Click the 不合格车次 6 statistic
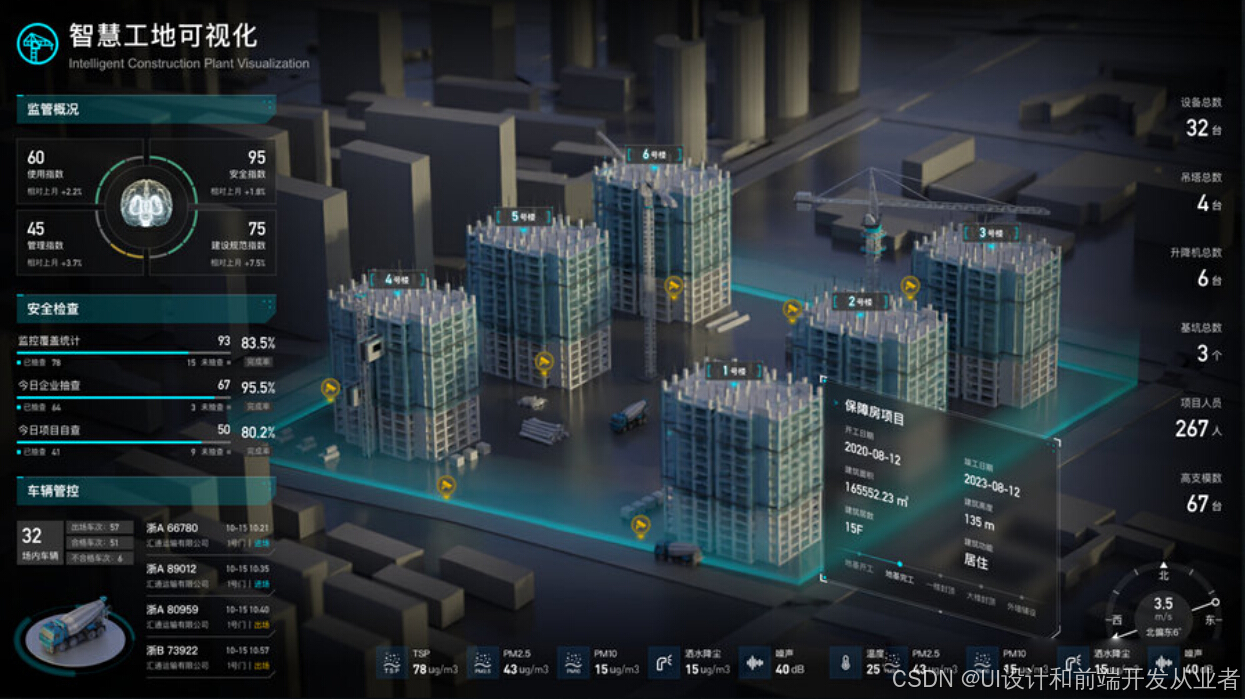 coord(99,558)
